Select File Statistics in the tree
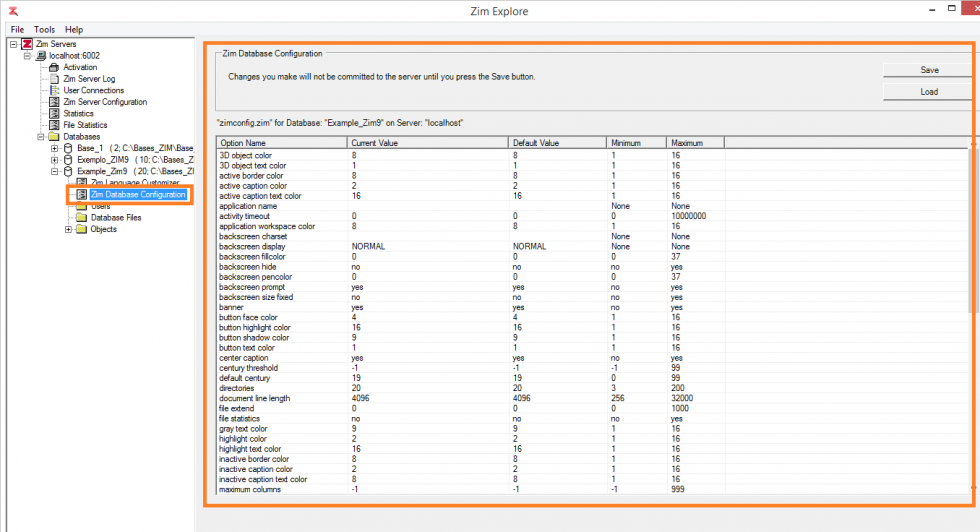 pyautogui.click(x=85, y=125)
